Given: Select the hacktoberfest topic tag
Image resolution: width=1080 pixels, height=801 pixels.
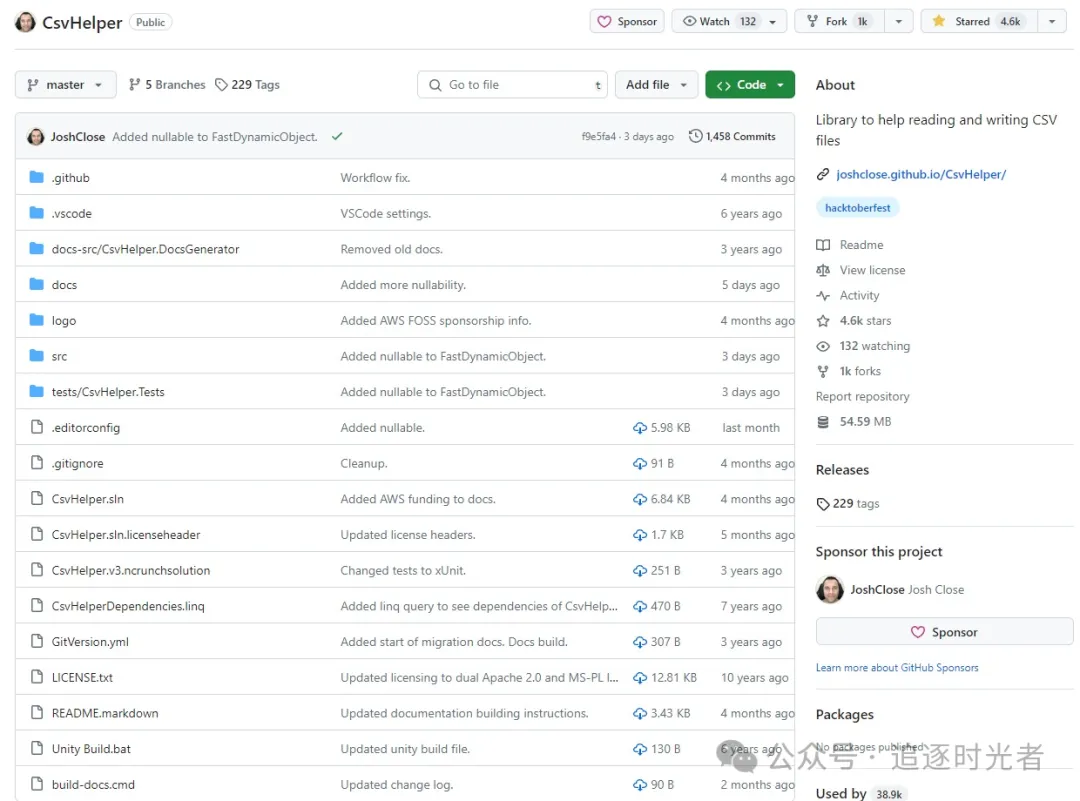Looking at the screenshot, I should point(858,208).
